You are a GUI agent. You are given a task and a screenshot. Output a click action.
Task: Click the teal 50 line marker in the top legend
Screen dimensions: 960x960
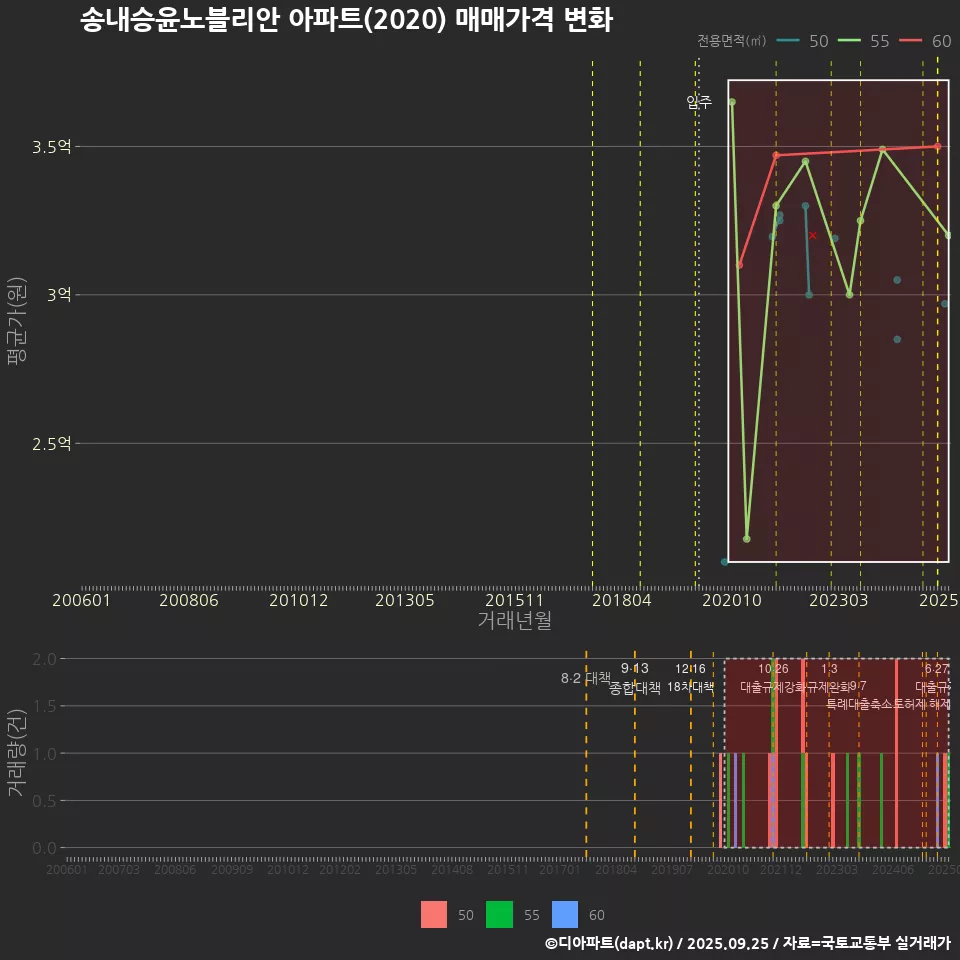pyautogui.click(x=787, y=41)
